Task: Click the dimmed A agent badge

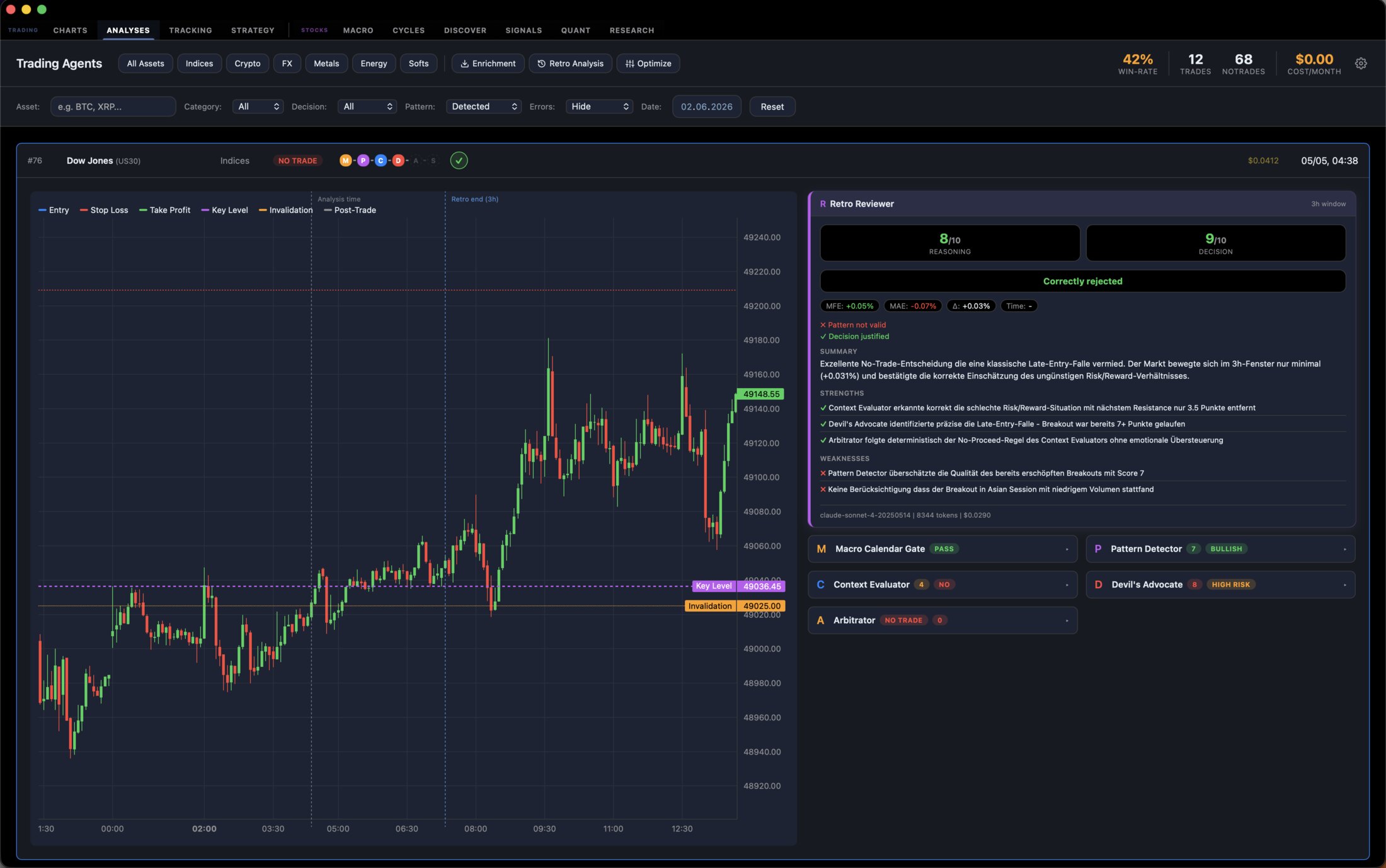Action: [x=416, y=161]
